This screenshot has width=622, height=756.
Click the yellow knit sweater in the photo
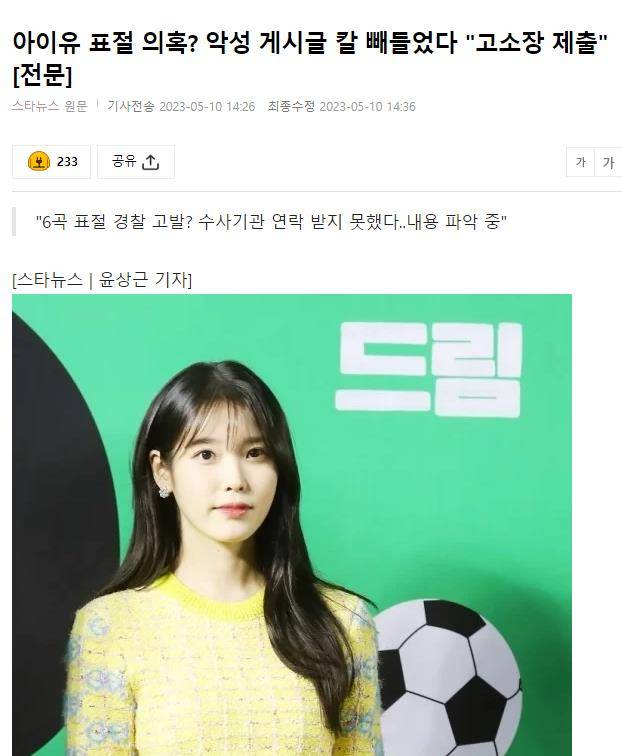(x=217, y=670)
